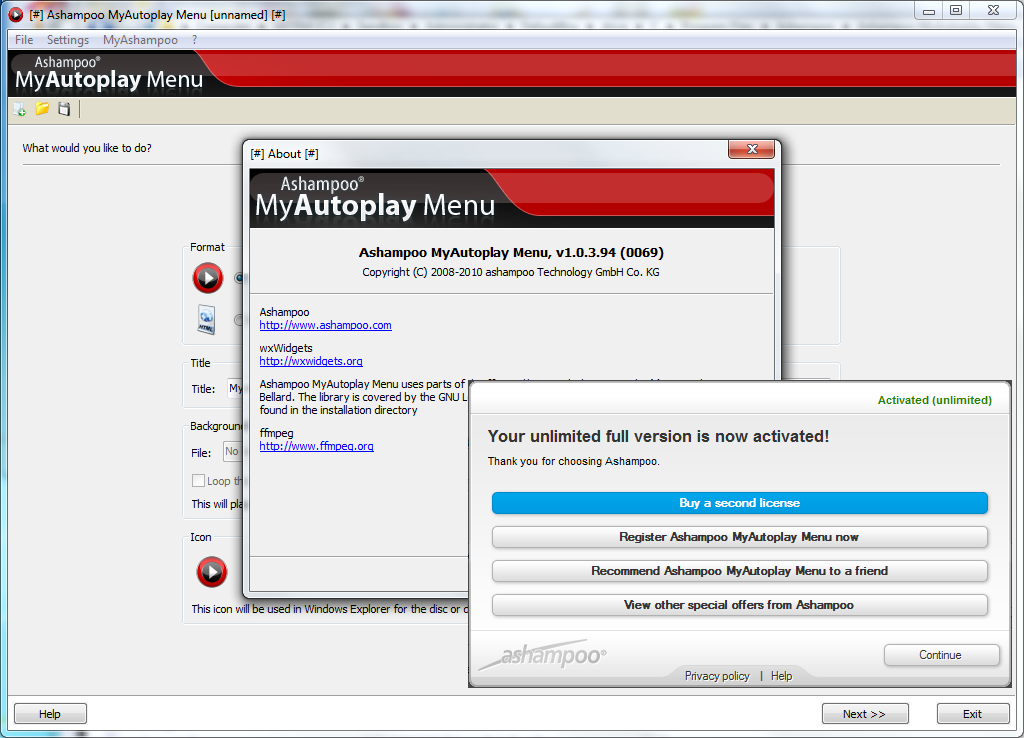
Task: Click View other special offers from Ashampoo
Action: pyautogui.click(x=739, y=605)
